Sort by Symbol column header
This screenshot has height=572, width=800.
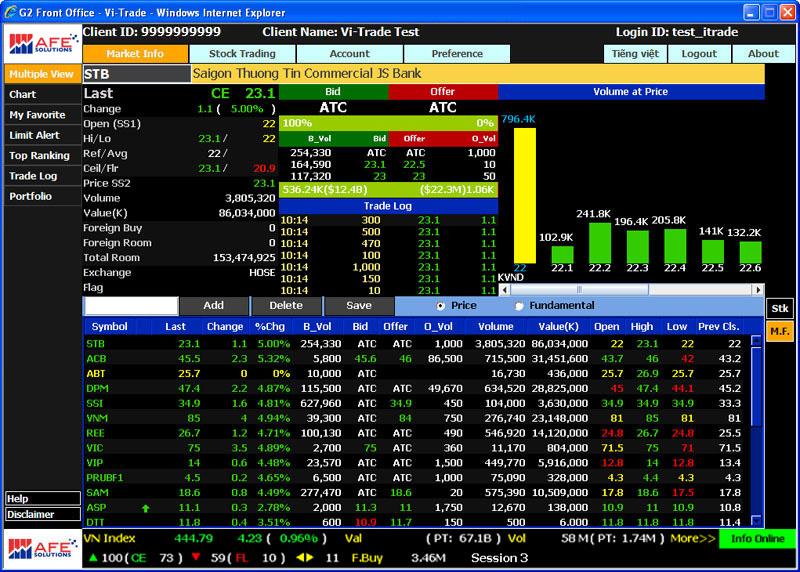pos(109,327)
